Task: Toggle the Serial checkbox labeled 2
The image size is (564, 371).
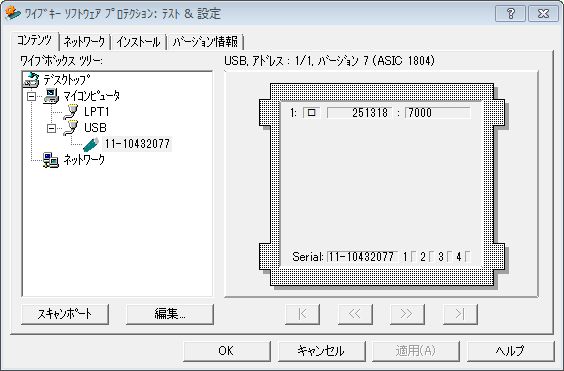Action: tap(432, 257)
